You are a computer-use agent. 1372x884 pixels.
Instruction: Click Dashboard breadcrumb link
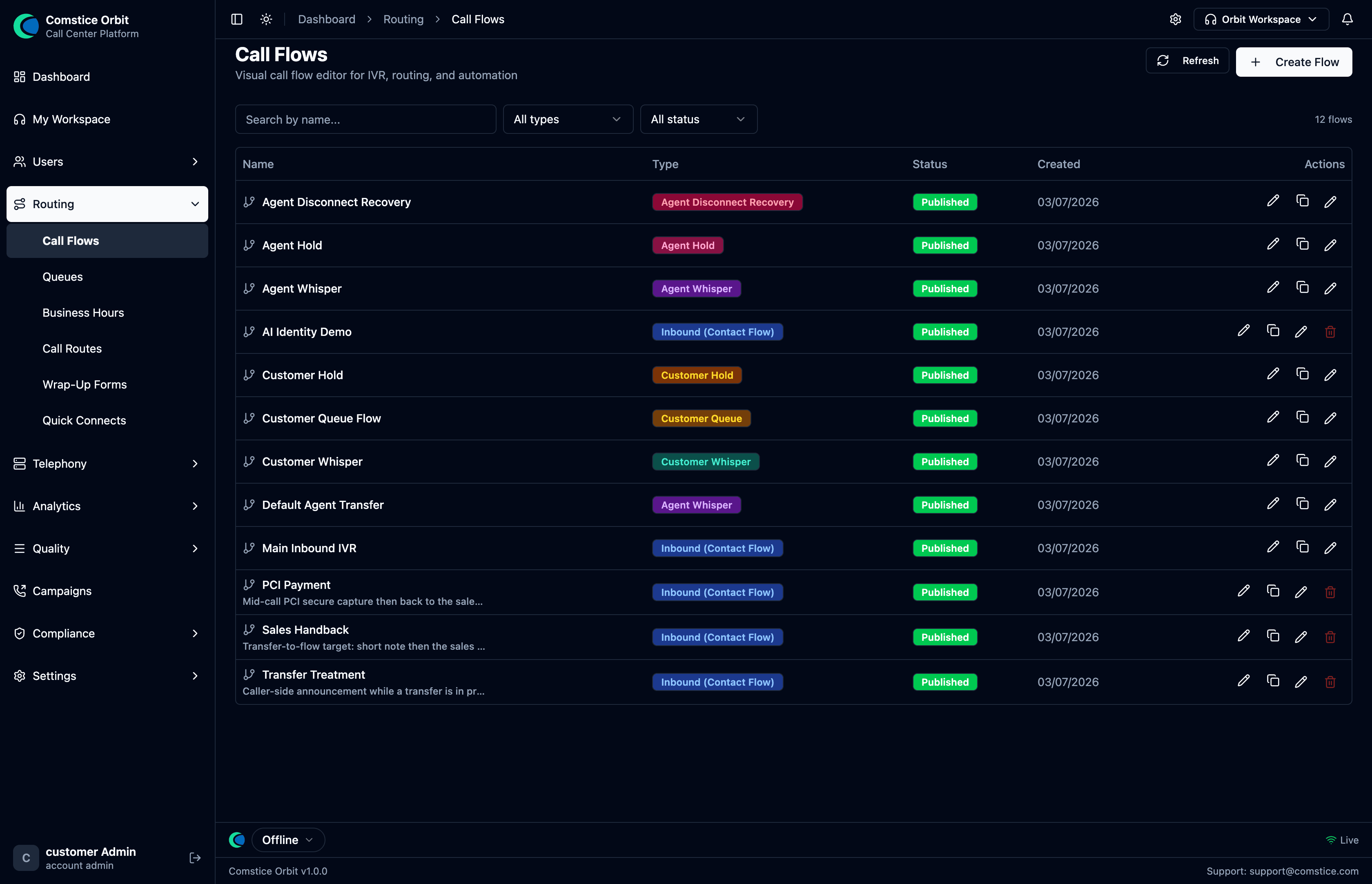(327, 20)
